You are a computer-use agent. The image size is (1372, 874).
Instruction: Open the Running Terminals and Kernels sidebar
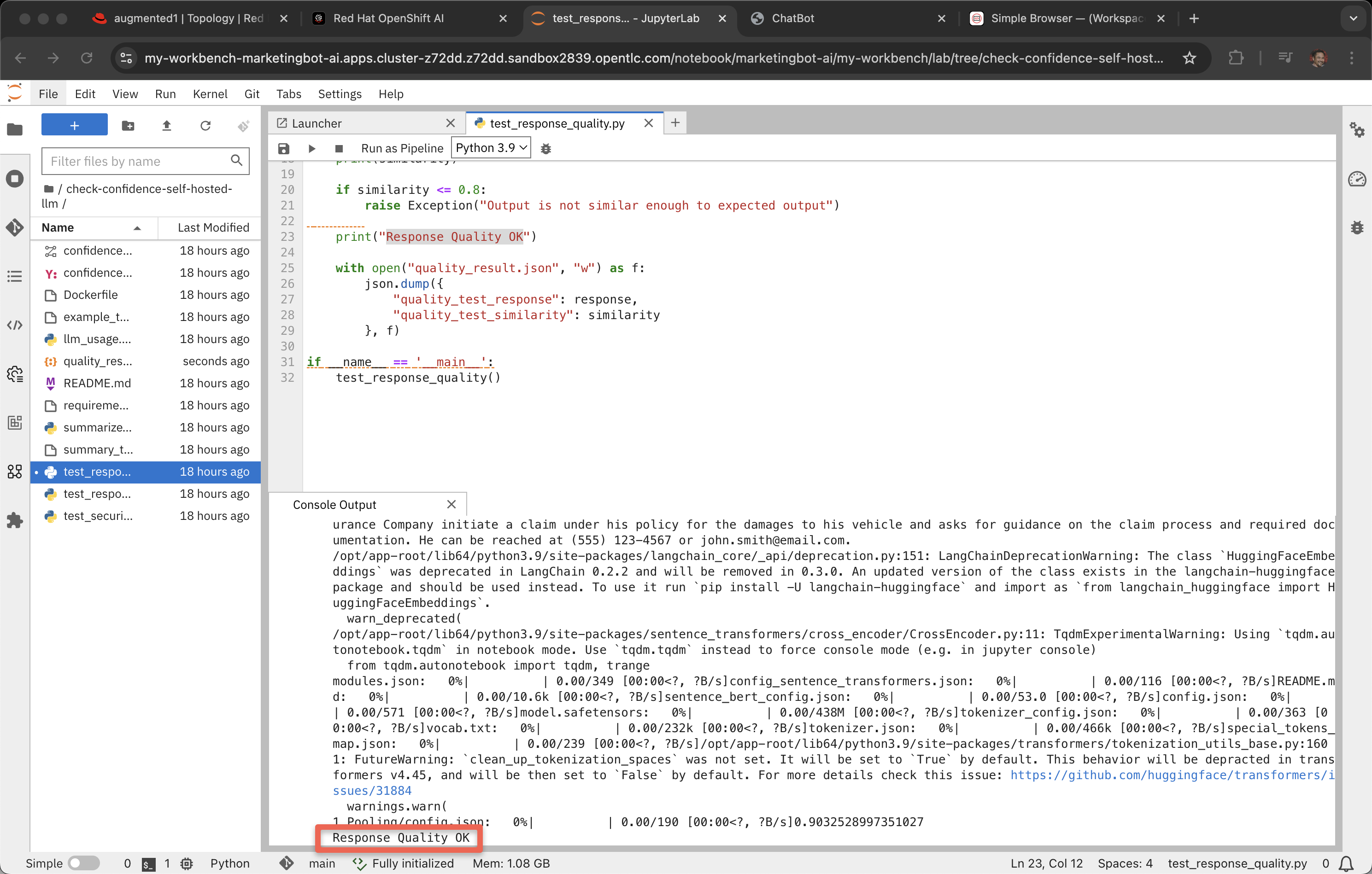click(x=15, y=179)
